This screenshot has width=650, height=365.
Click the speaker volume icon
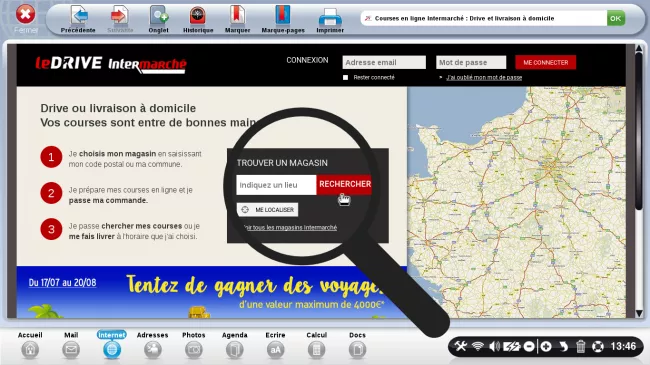tap(494, 346)
